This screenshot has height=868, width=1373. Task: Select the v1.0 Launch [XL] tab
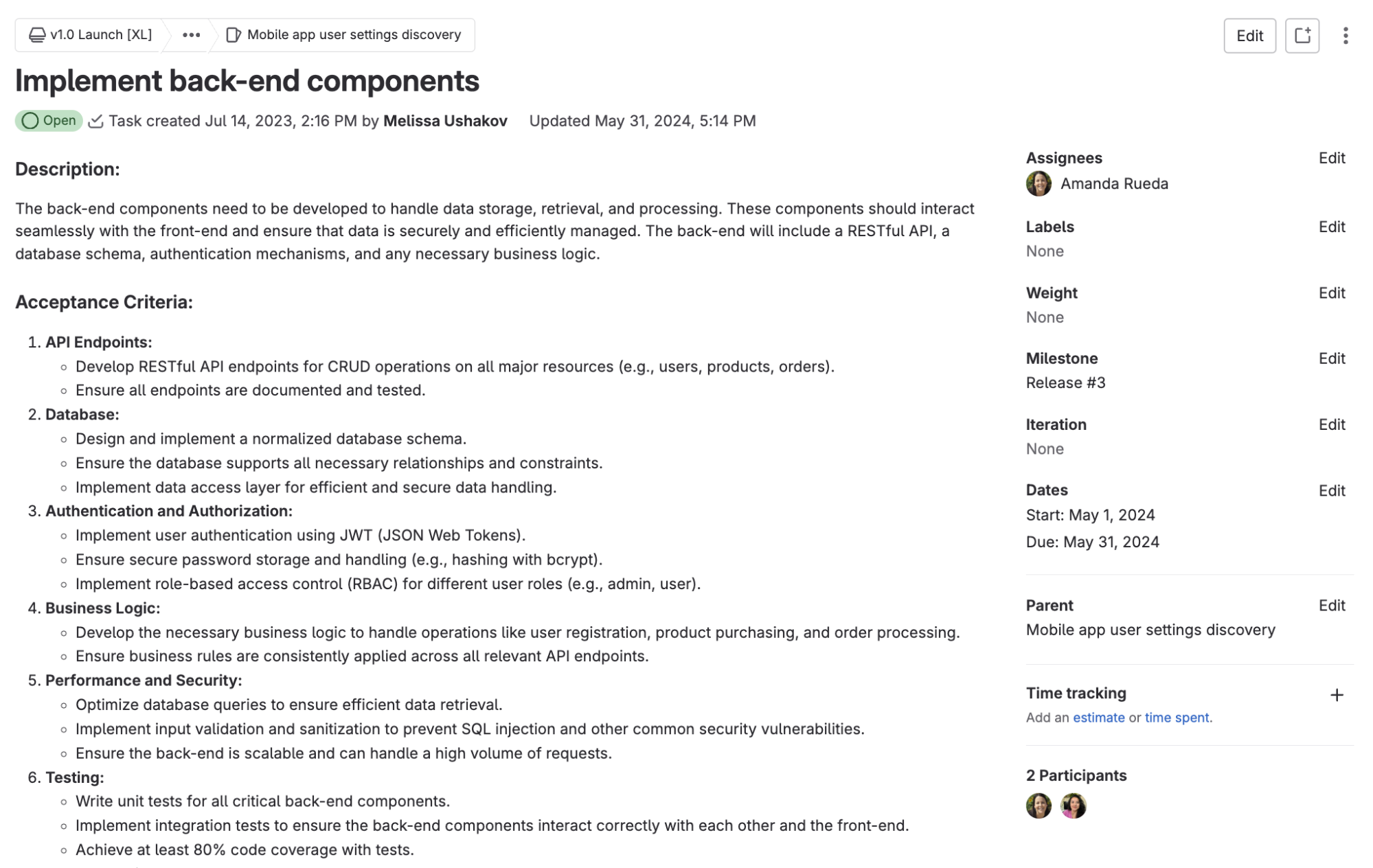[90, 34]
